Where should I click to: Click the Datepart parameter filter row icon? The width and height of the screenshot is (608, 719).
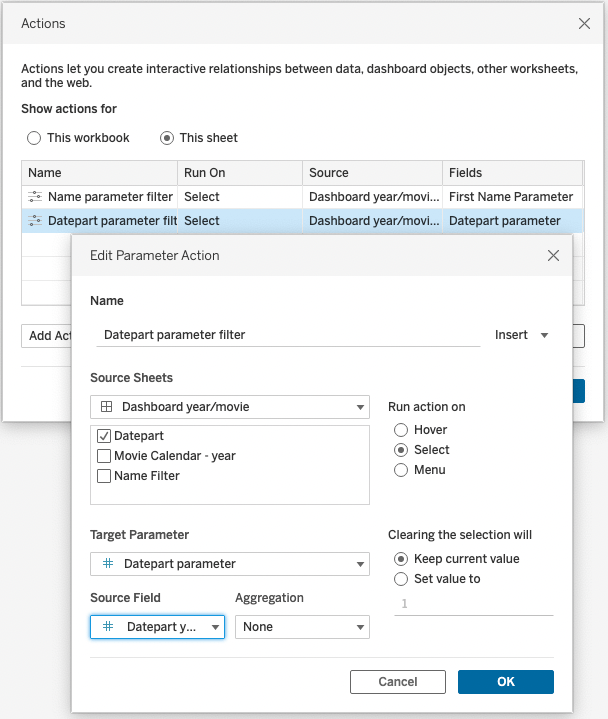tap(36, 221)
